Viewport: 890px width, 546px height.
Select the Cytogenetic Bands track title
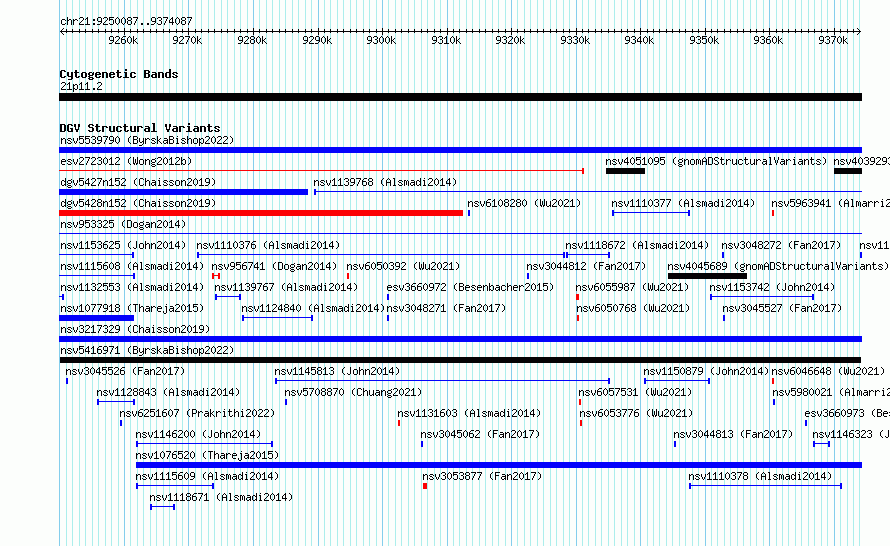[119, 74]
